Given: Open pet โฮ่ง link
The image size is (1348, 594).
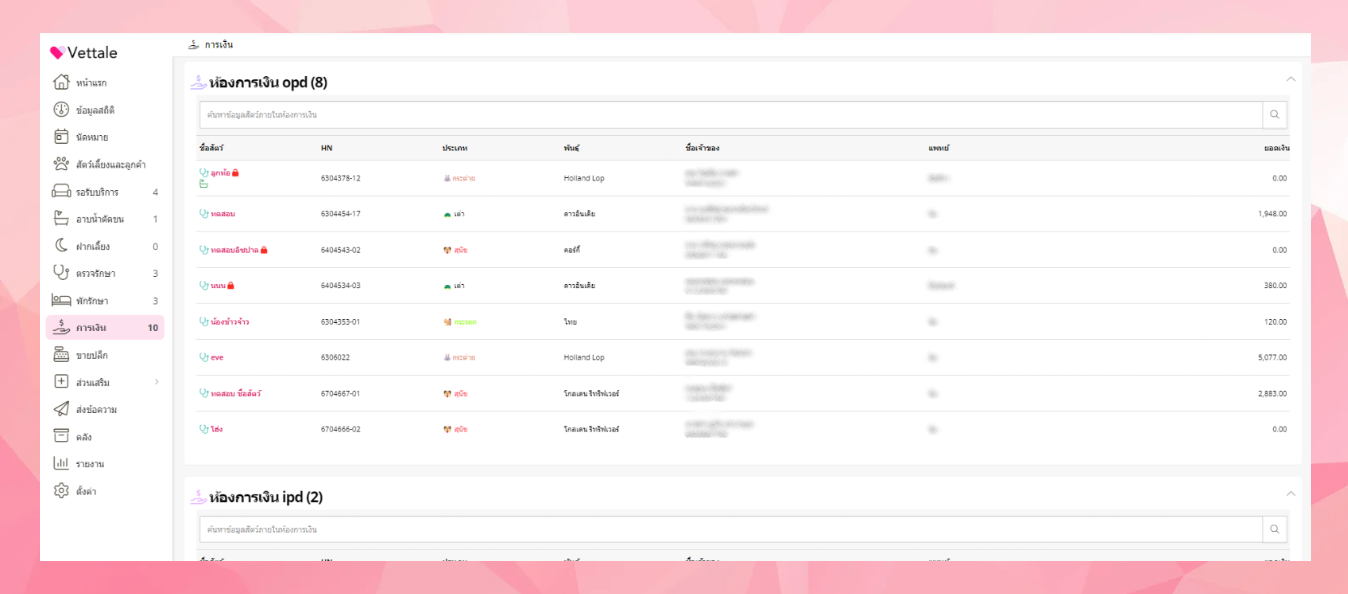Looking at the screenshot, I should click(x=216, y=429).
